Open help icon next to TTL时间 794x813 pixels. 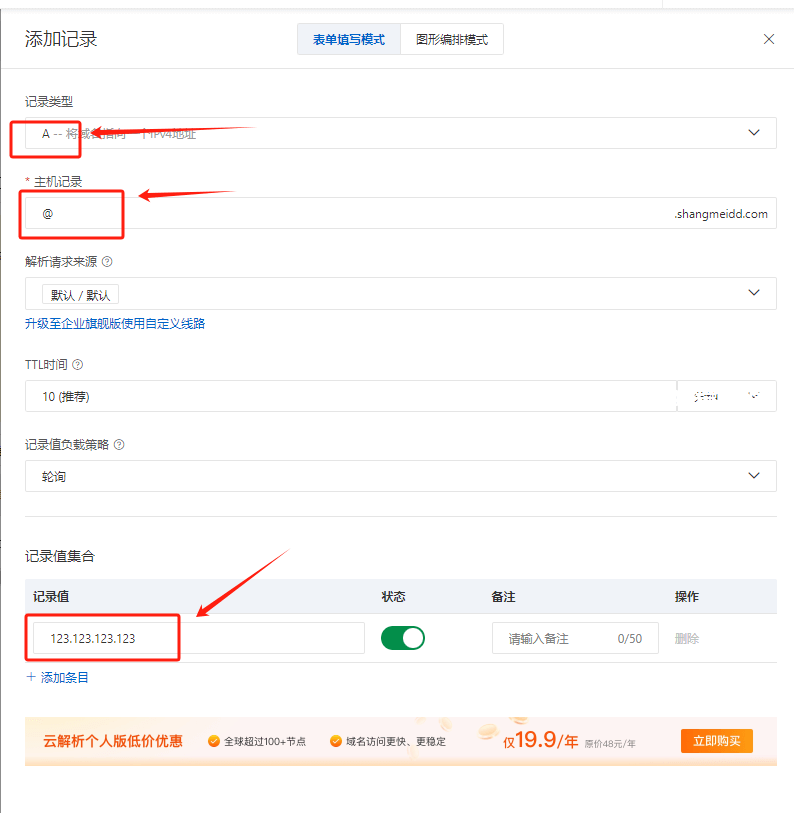(x=77, y=365)
